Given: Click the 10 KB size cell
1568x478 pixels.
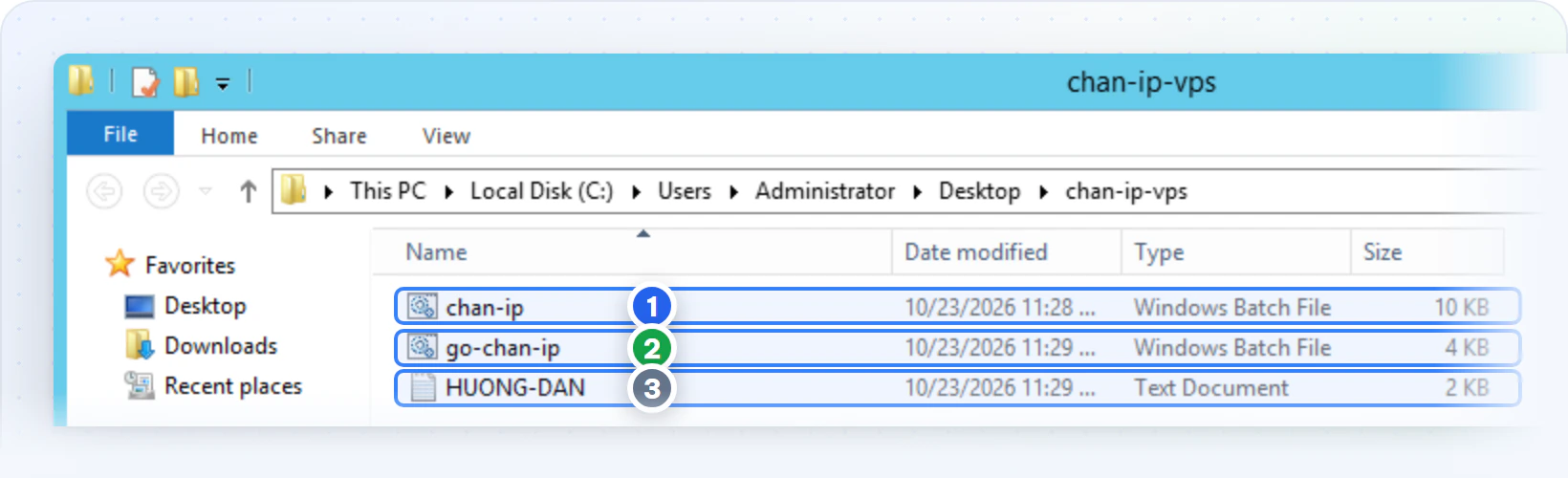Looking at the screenshot, I should 1462,308.
